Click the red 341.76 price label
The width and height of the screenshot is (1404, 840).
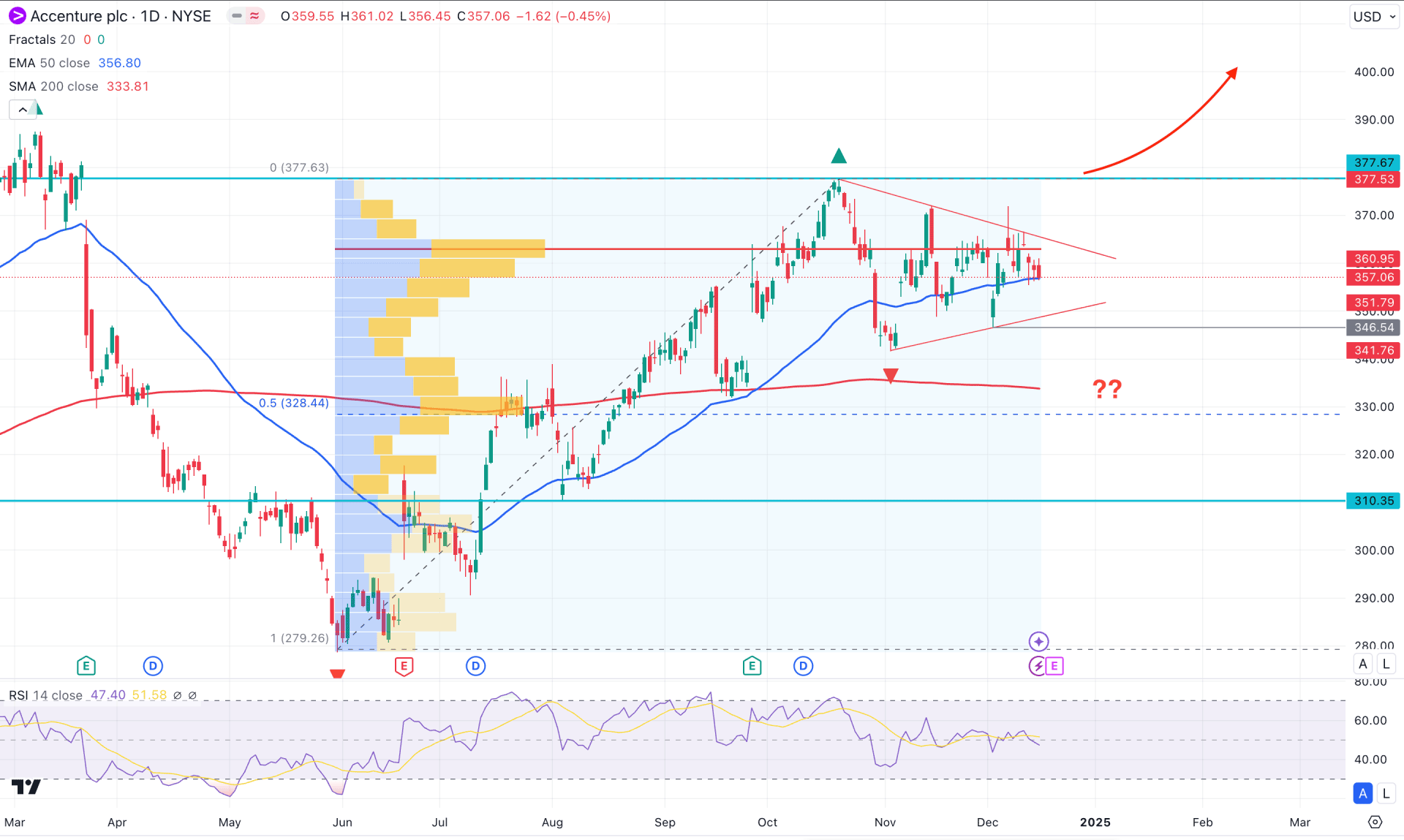(x=1373, y=351)
